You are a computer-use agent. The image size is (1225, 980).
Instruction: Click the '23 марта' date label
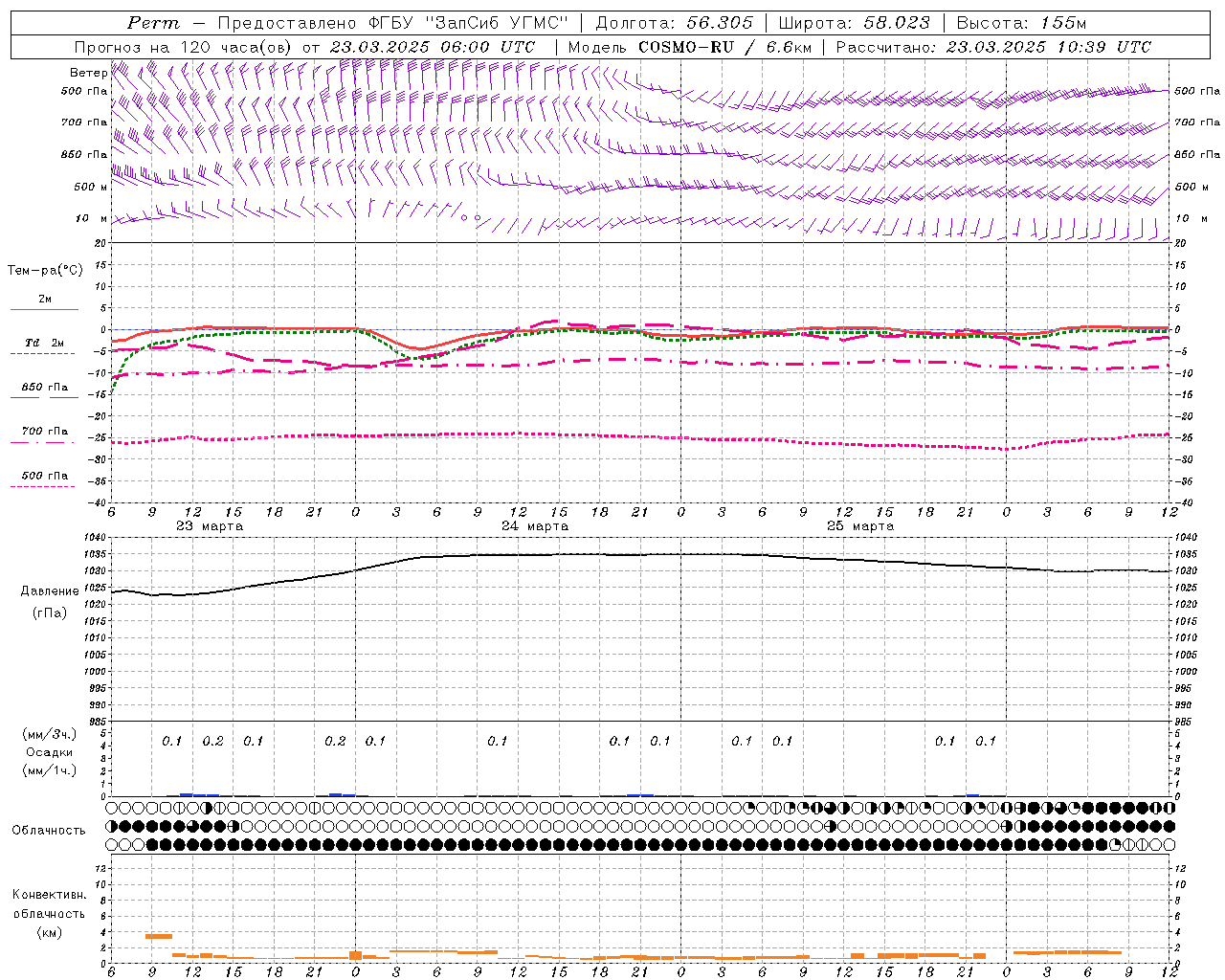tap(210, 526)
